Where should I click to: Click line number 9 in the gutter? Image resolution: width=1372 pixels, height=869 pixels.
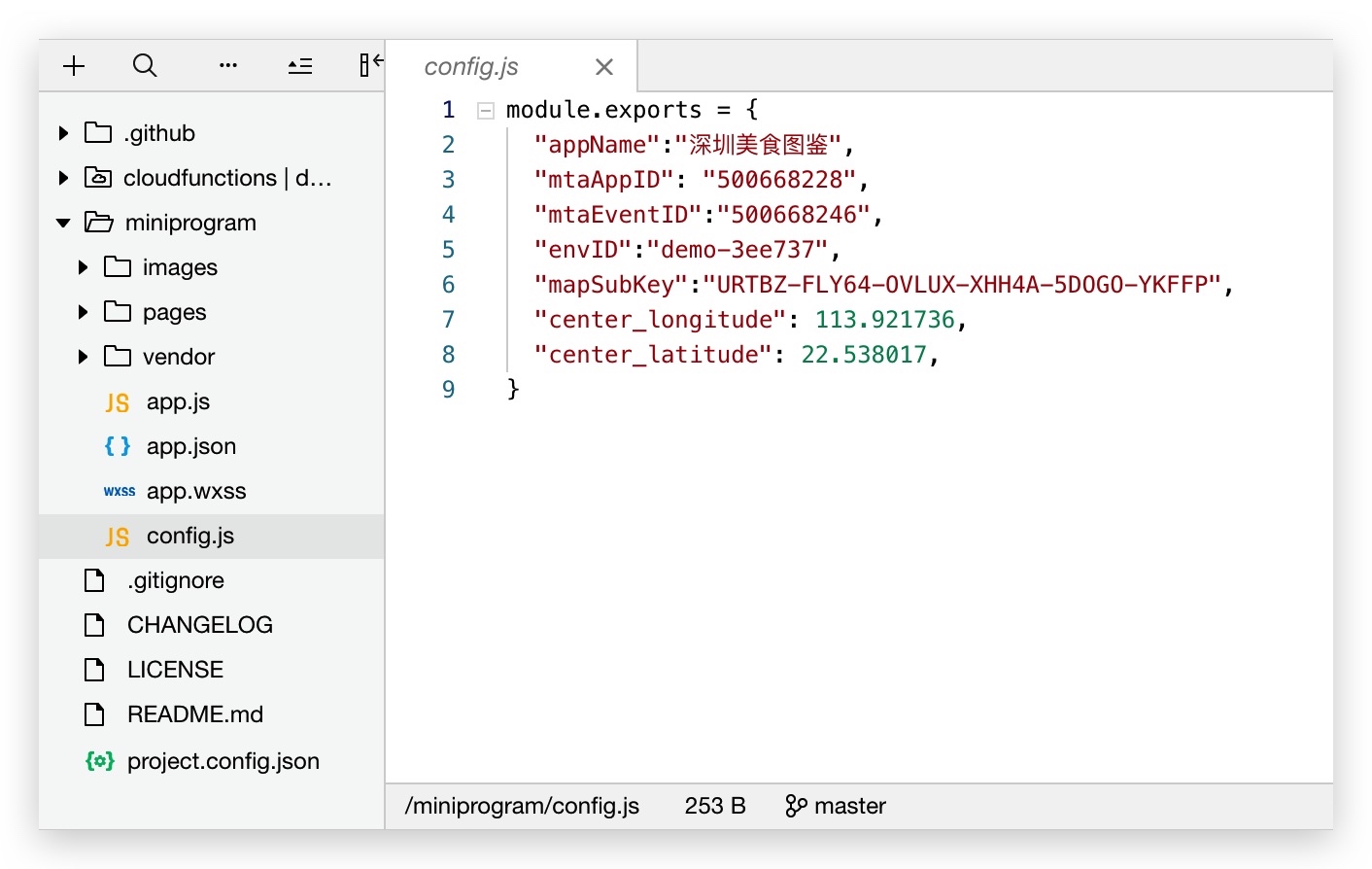(448, 390)
